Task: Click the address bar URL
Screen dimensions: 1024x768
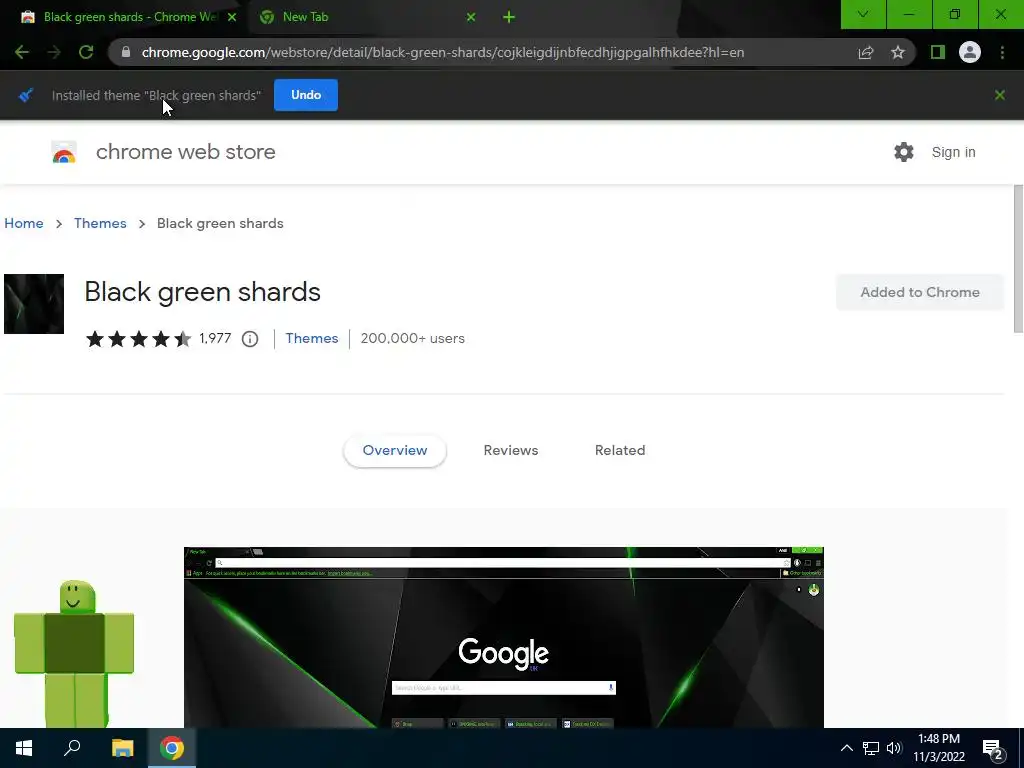Action: (x=443, y=52)
